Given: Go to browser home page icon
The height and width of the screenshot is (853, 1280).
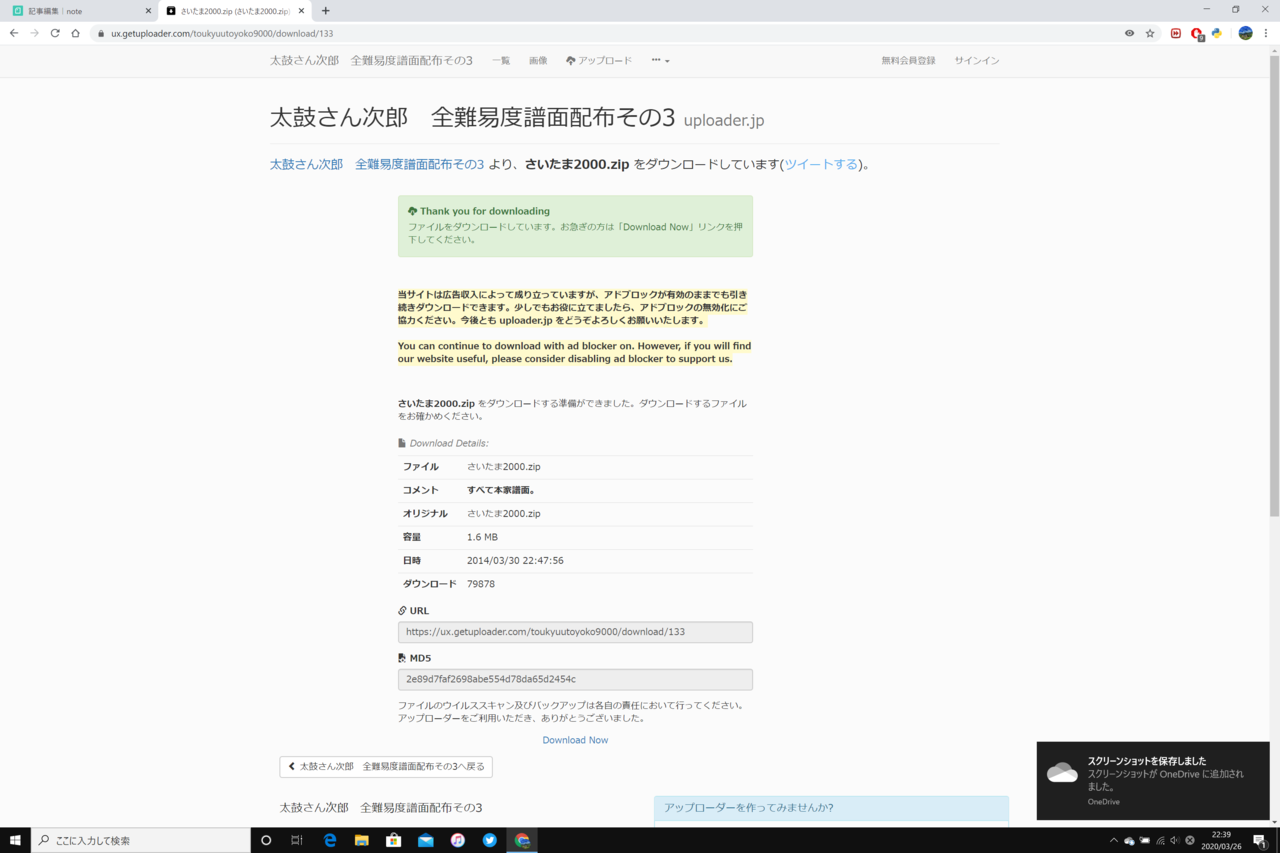Looking at the screenshot, I should click(75, 33).
